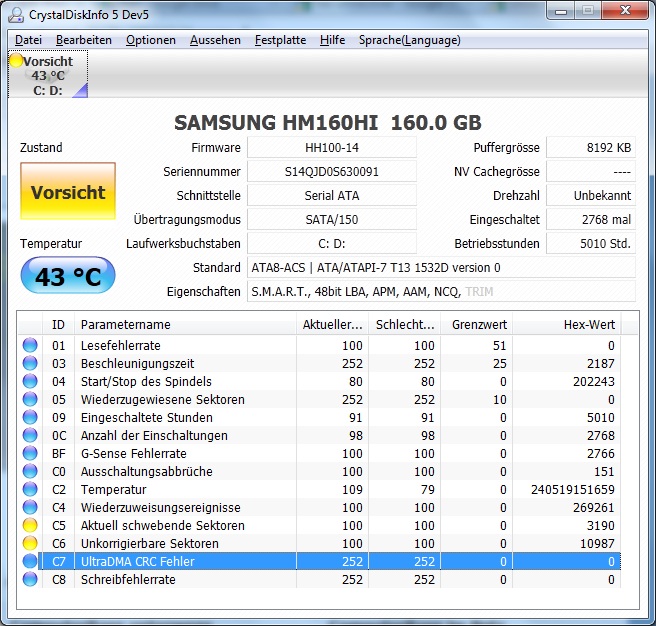This screenshot has width=656, height=626.
Task: Select the Wiederzugewiesene Sektoren row name
Action: coord(162,400)
